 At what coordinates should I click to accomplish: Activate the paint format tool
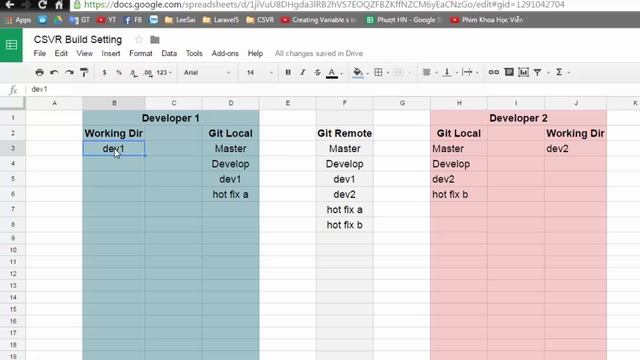[x=84, y=72]
